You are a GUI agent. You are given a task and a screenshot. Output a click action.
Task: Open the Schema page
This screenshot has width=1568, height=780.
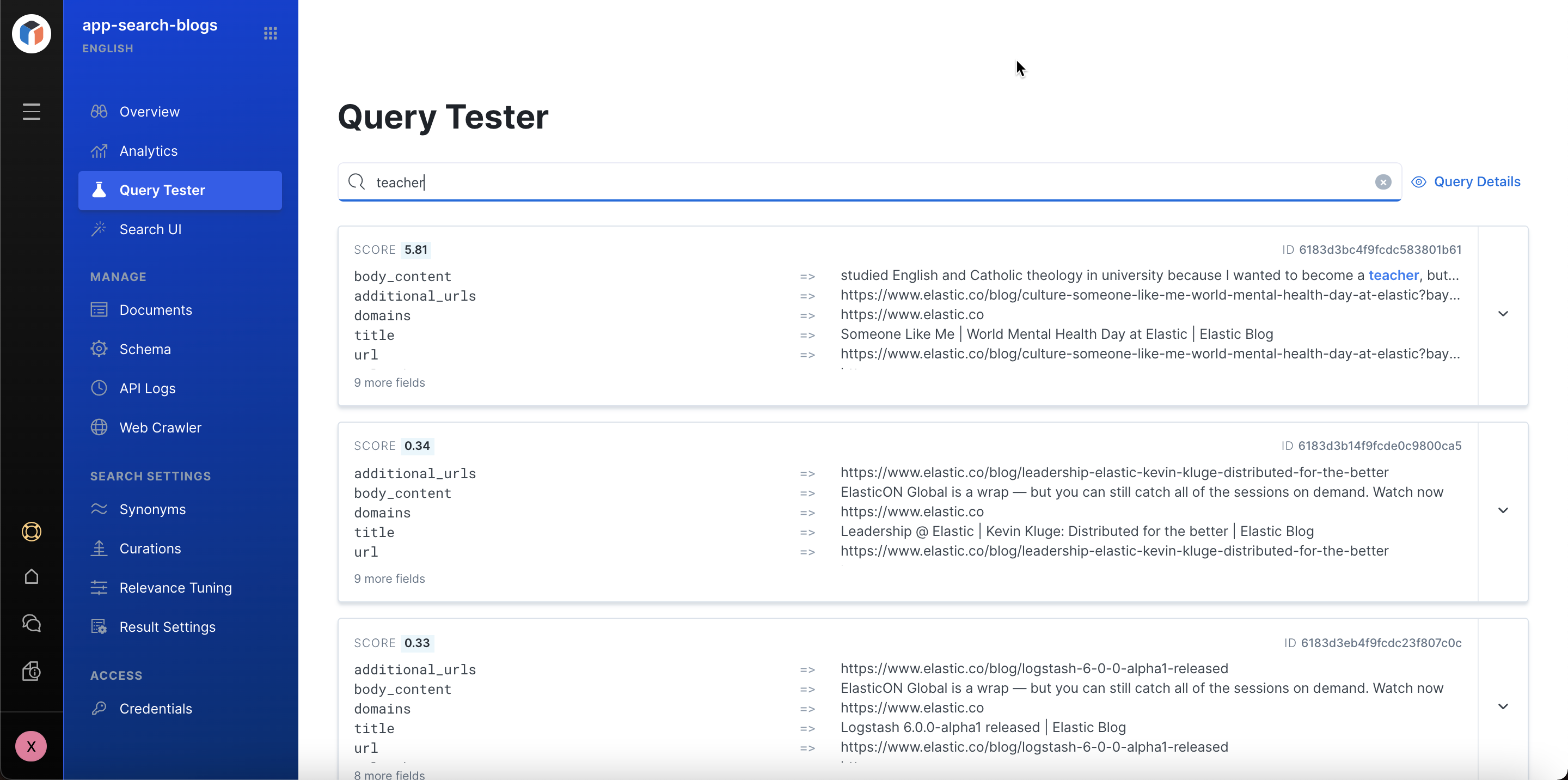(x=146, y=348)
